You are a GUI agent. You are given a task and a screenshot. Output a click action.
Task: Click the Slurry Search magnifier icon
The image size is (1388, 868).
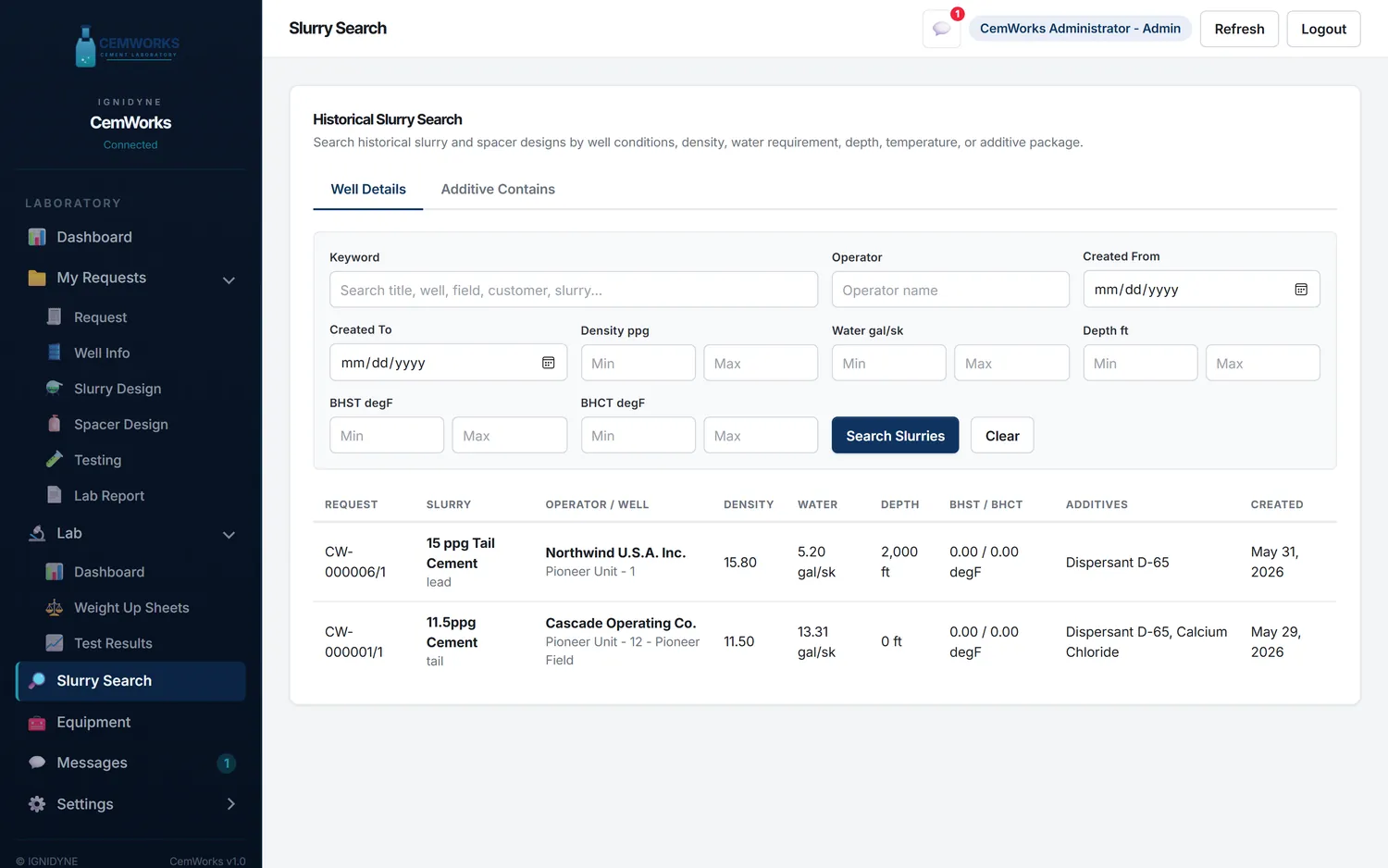pos(37,681)
